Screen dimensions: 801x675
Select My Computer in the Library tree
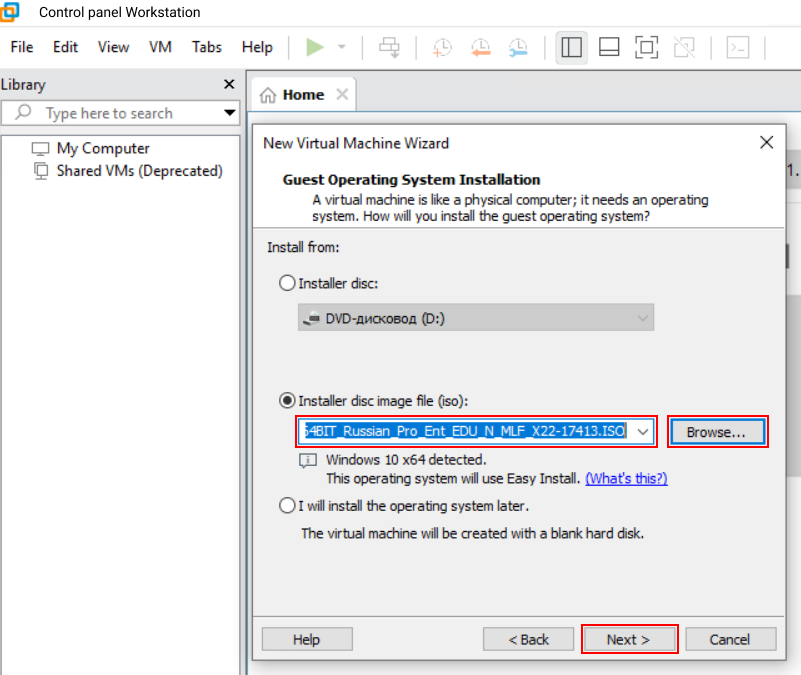(102, 148)
